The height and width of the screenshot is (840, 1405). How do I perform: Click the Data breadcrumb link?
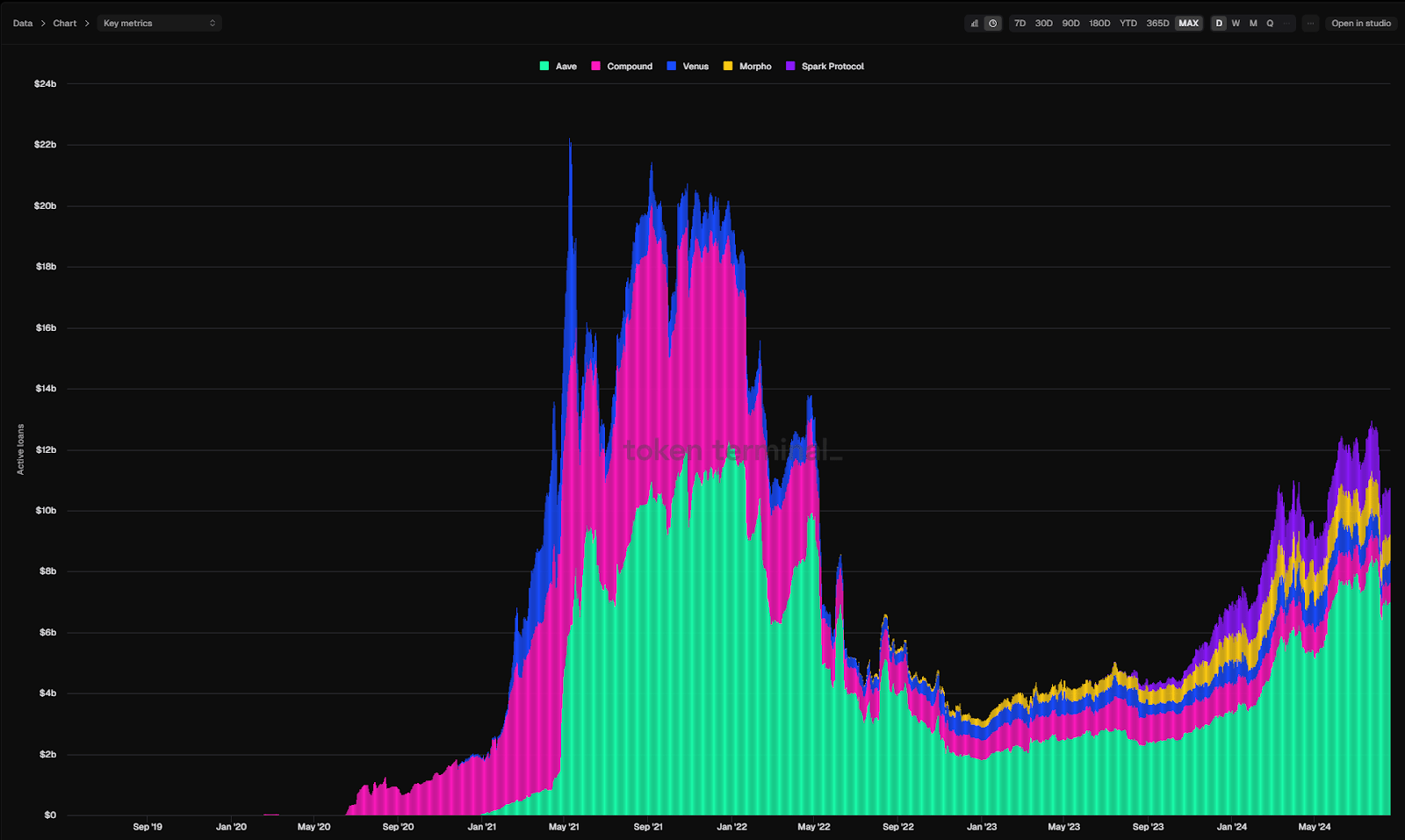coord(23,23)
